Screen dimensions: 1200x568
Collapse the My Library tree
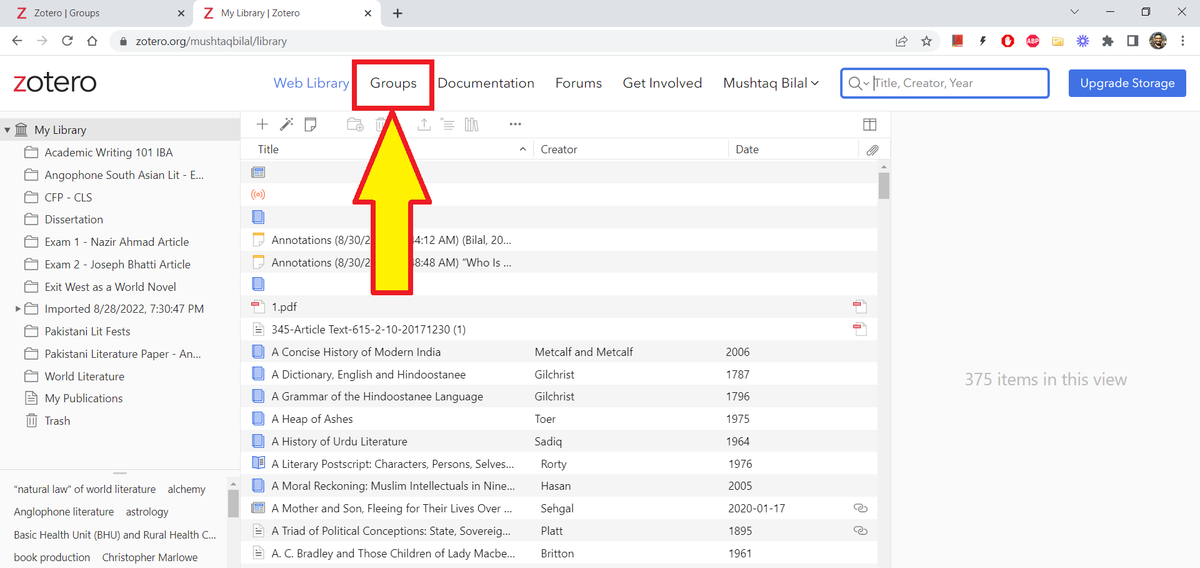[x=7, y=130]
